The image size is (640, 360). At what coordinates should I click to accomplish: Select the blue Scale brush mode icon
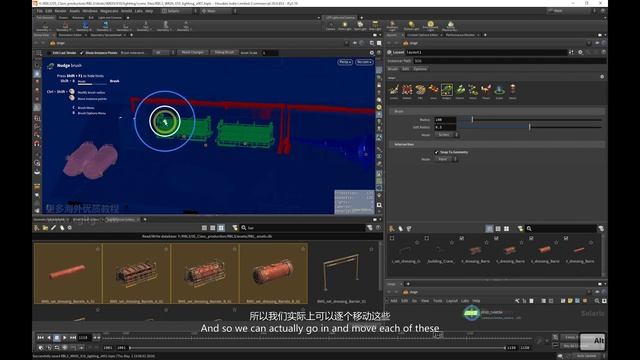coord(499,90)
